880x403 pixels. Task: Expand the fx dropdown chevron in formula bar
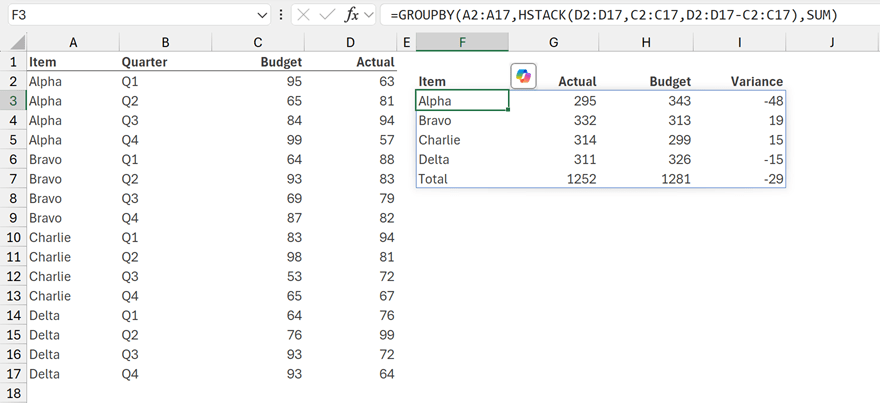pos(369,16)
